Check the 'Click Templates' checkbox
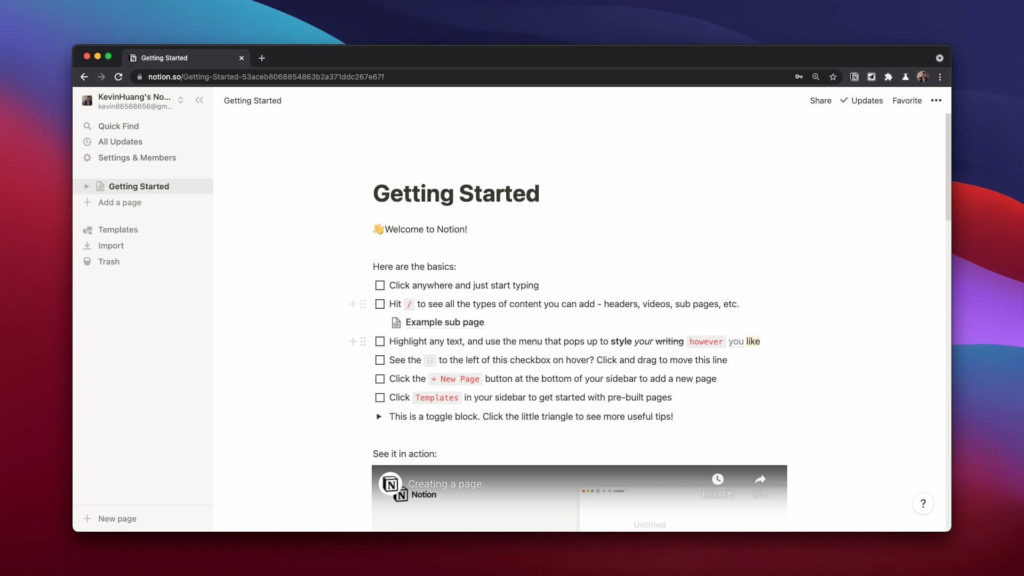 tap(379, 397)
